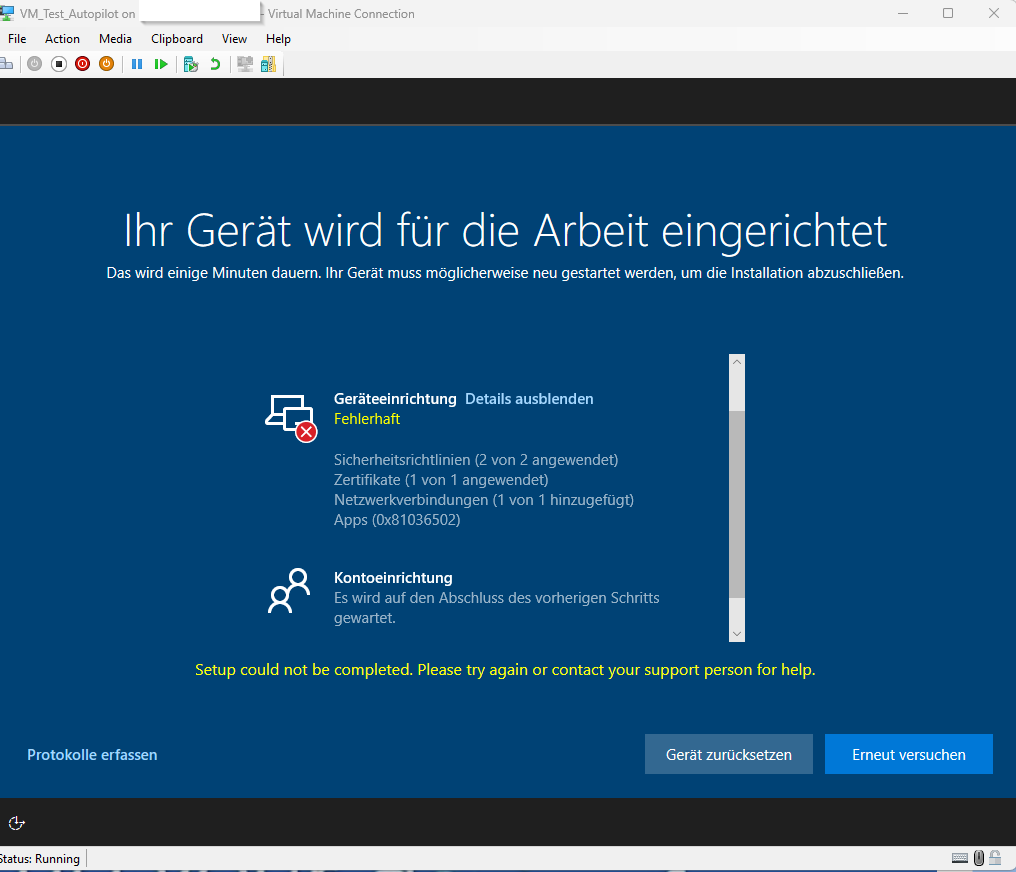Image resolution: width=1016 pixels, height=872 pixels.
Task: Click the Erneut versuchen button
Action: pos(908,754)
